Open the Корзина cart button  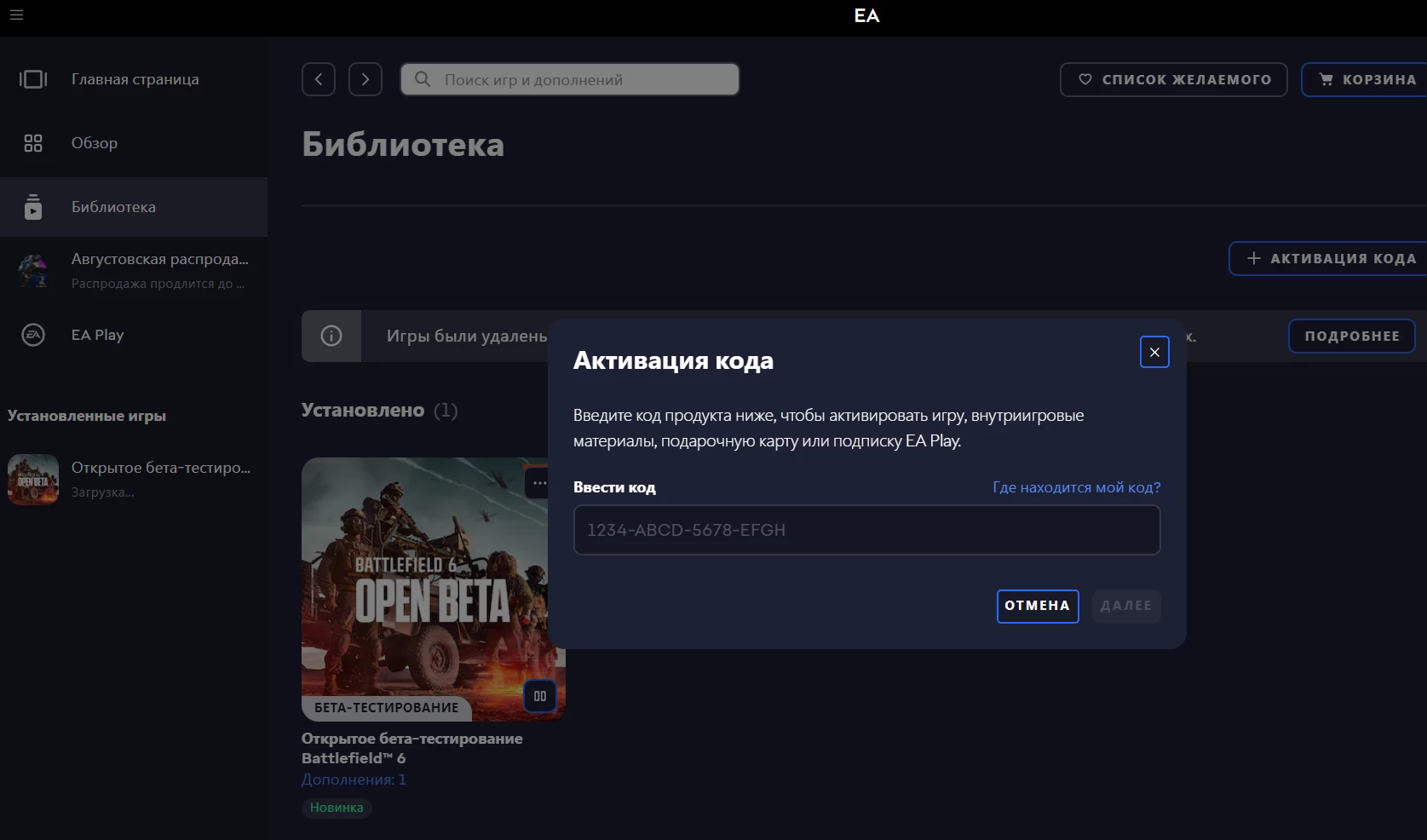click(1367, 79)
